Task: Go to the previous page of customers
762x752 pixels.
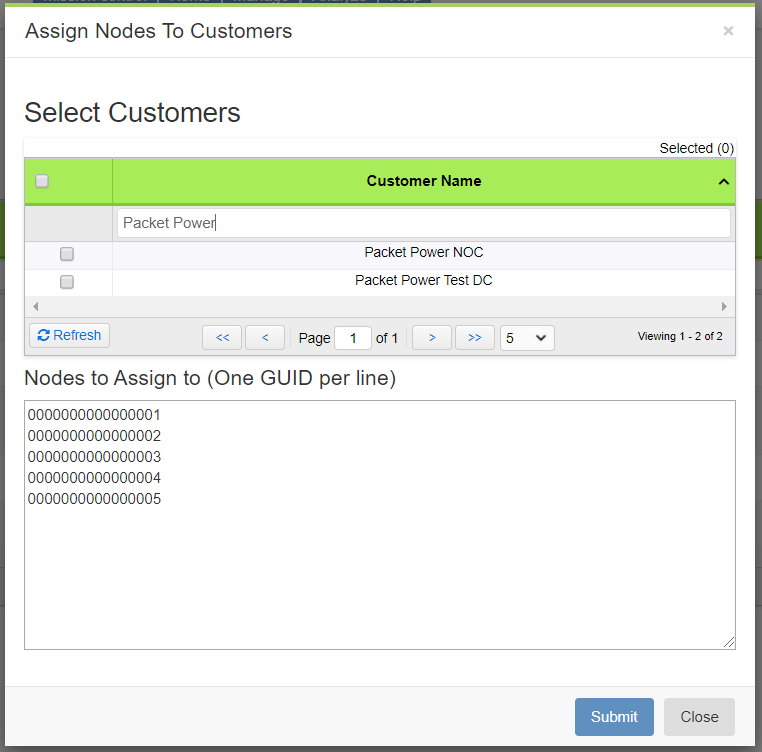Action: point(265,338)
